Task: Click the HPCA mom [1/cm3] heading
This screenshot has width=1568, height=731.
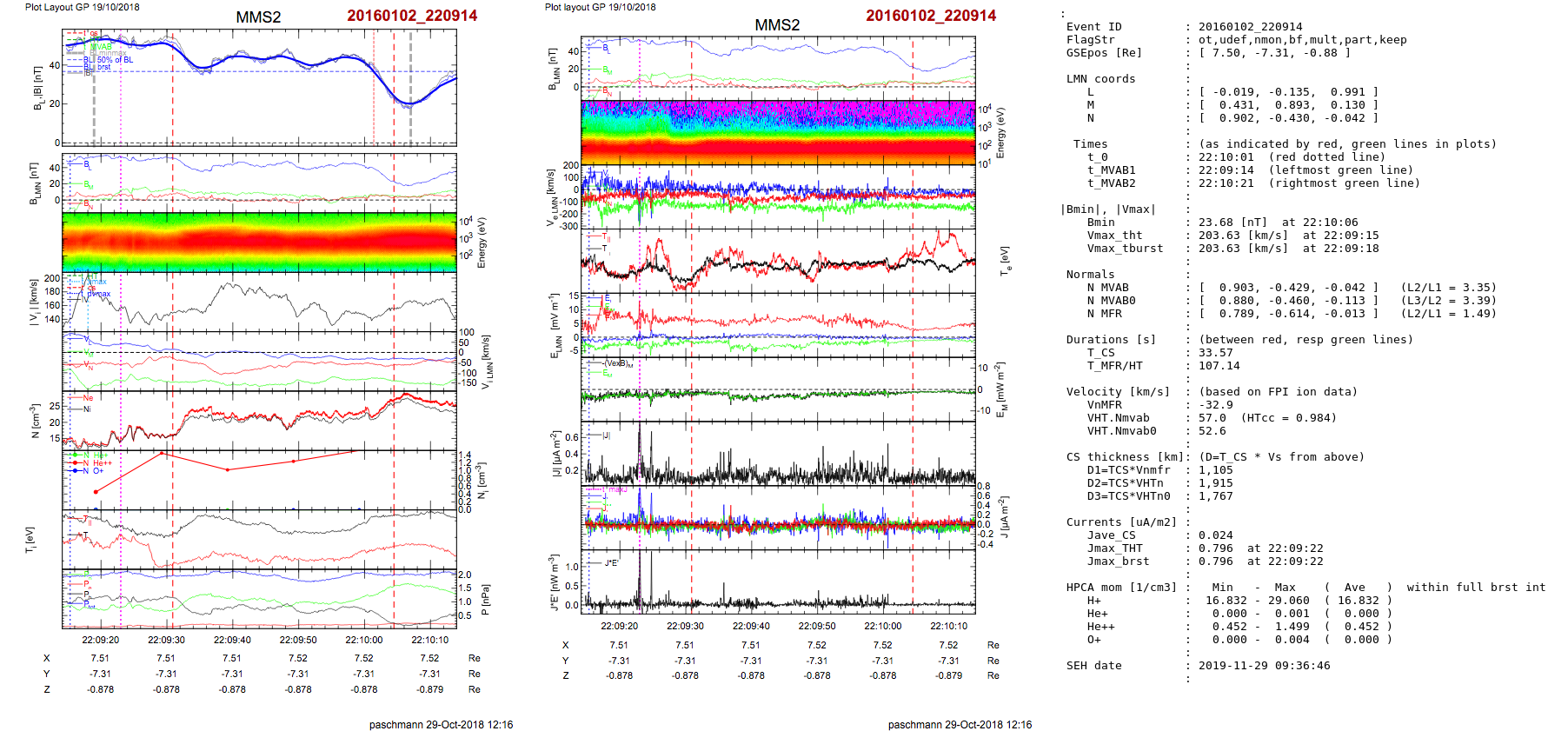Action: (1121, 588)
